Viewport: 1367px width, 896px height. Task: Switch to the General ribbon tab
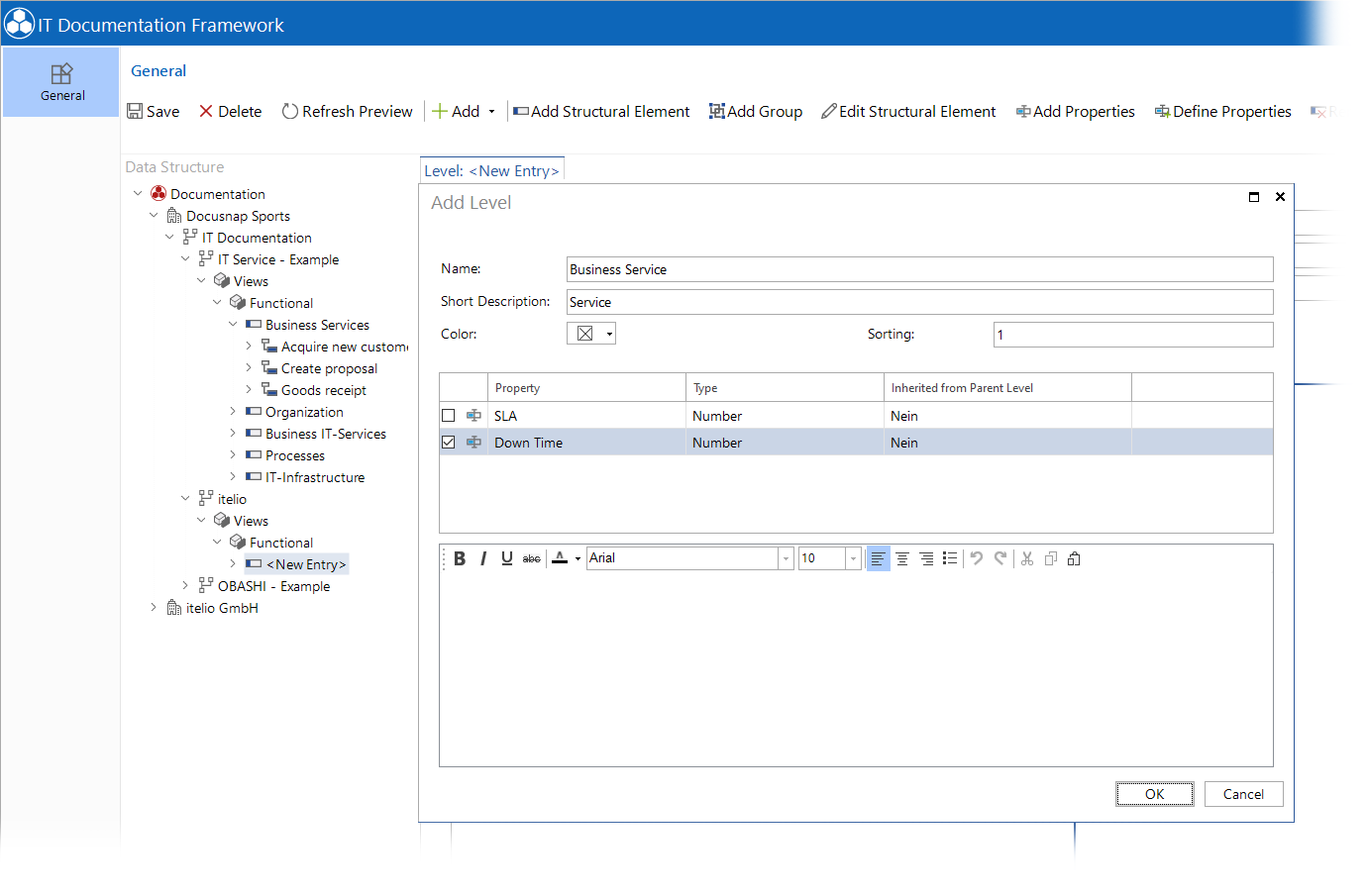pos(158,70)
